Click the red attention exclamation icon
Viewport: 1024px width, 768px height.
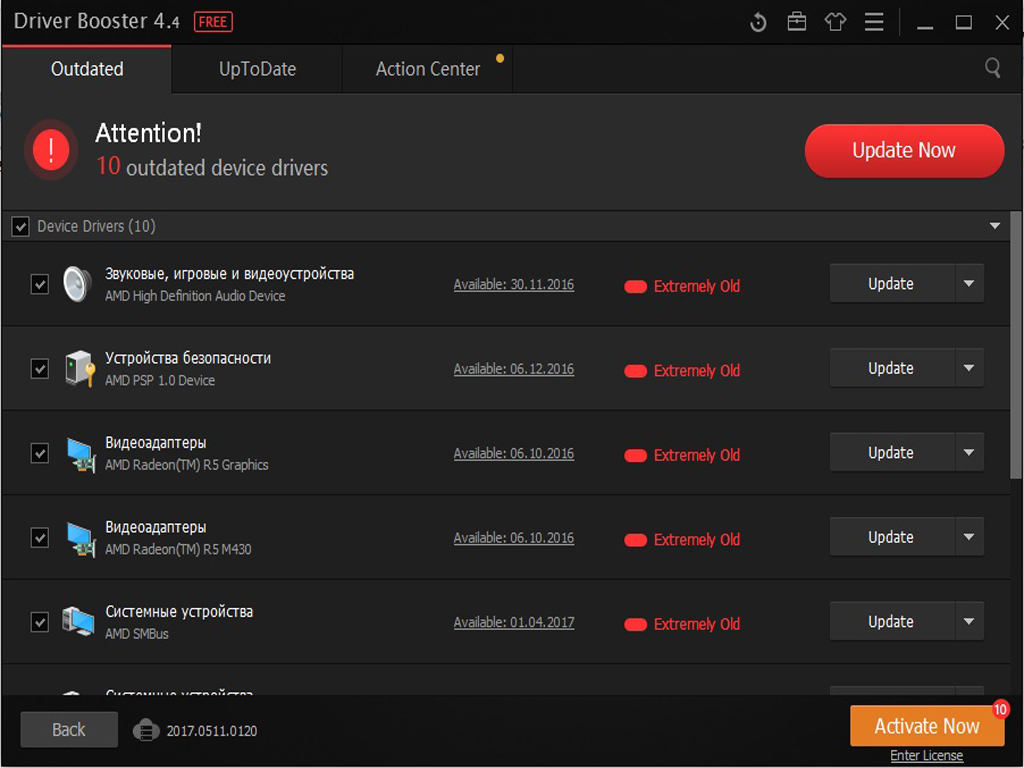pyautogui.click(x=50, y=149)
